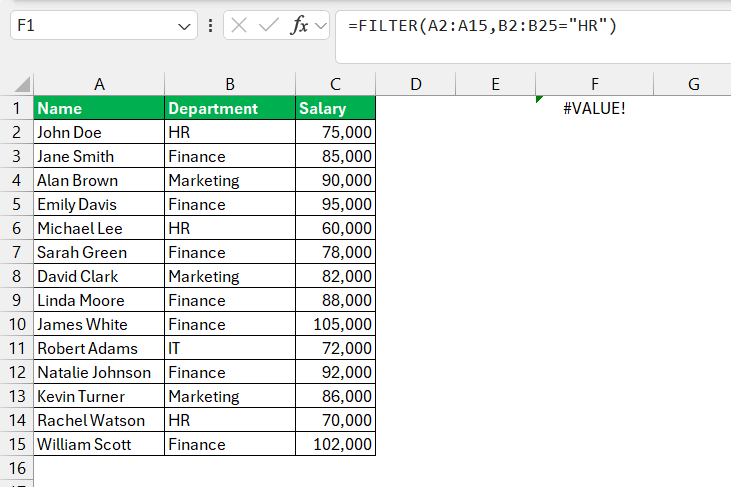Click the John Doe cell

pyautogui.click(x=99, y=132)
